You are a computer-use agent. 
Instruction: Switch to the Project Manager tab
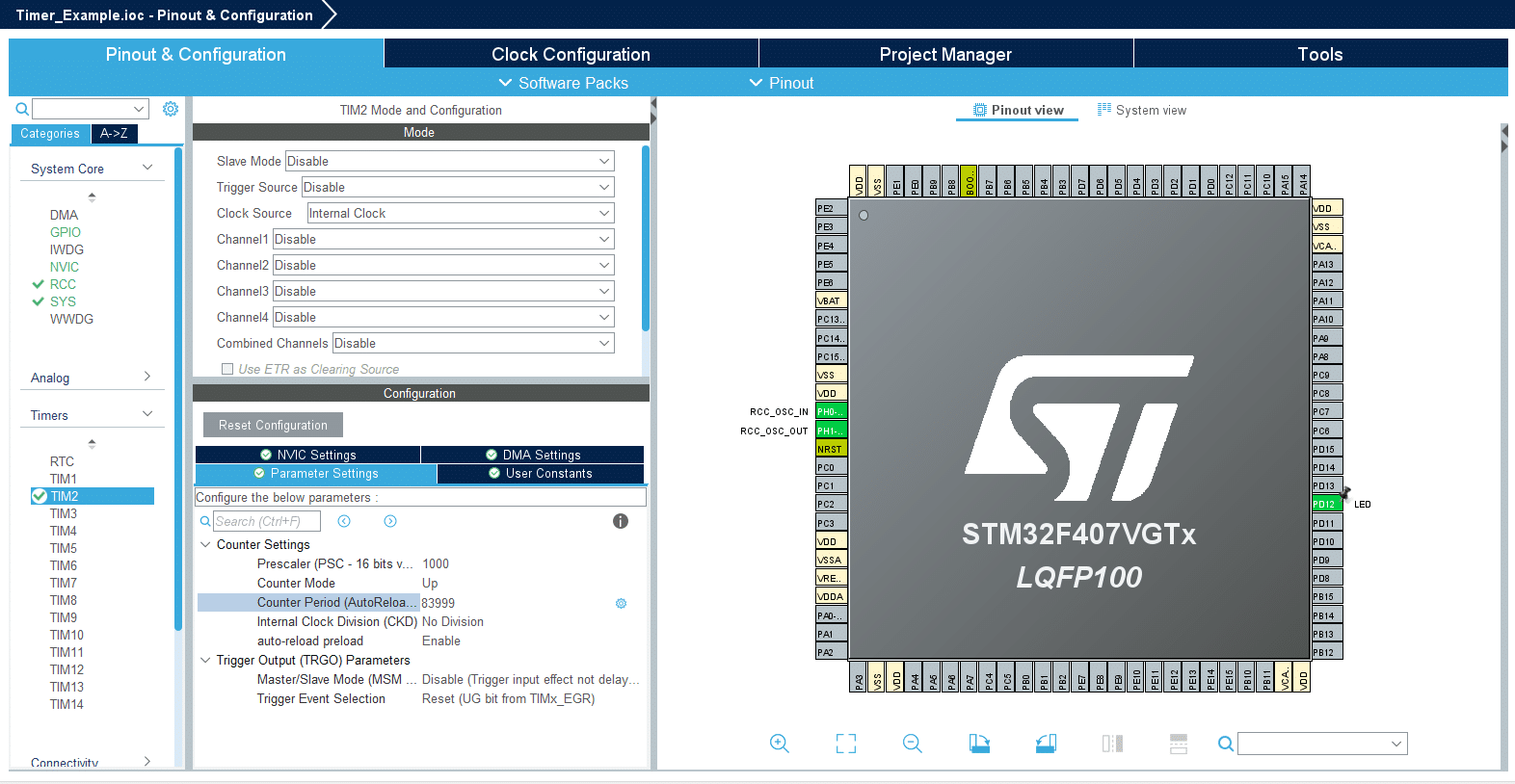pos(945,54)
